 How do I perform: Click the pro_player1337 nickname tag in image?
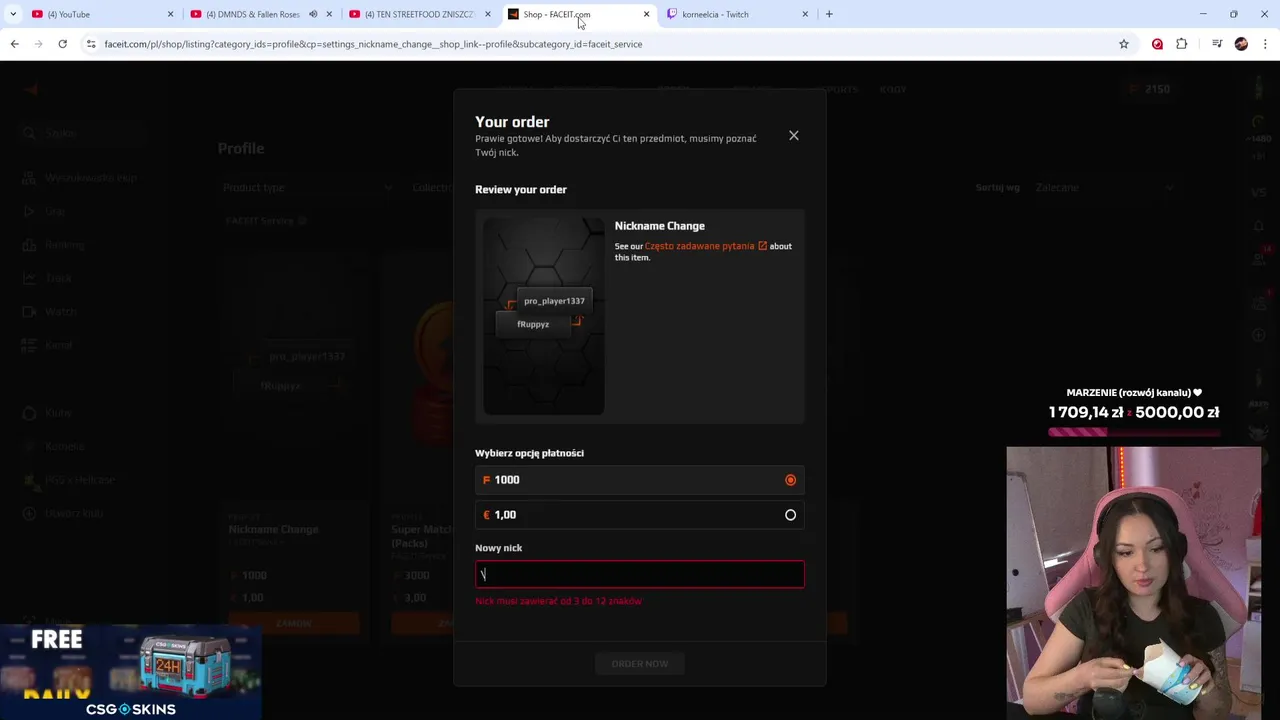point(554,300)
